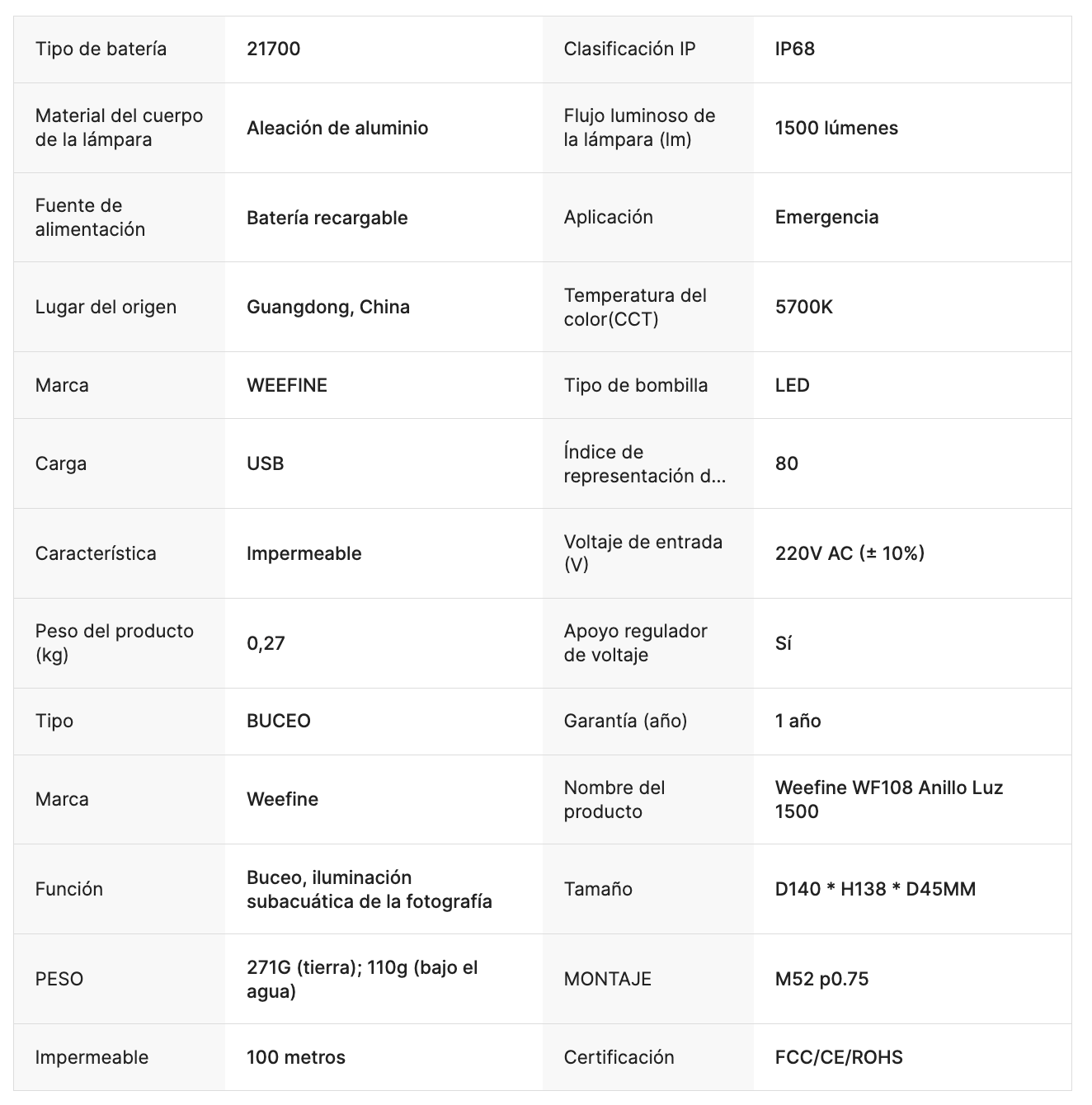Select the 'M52 p0.75' mount value

[821, 979]
